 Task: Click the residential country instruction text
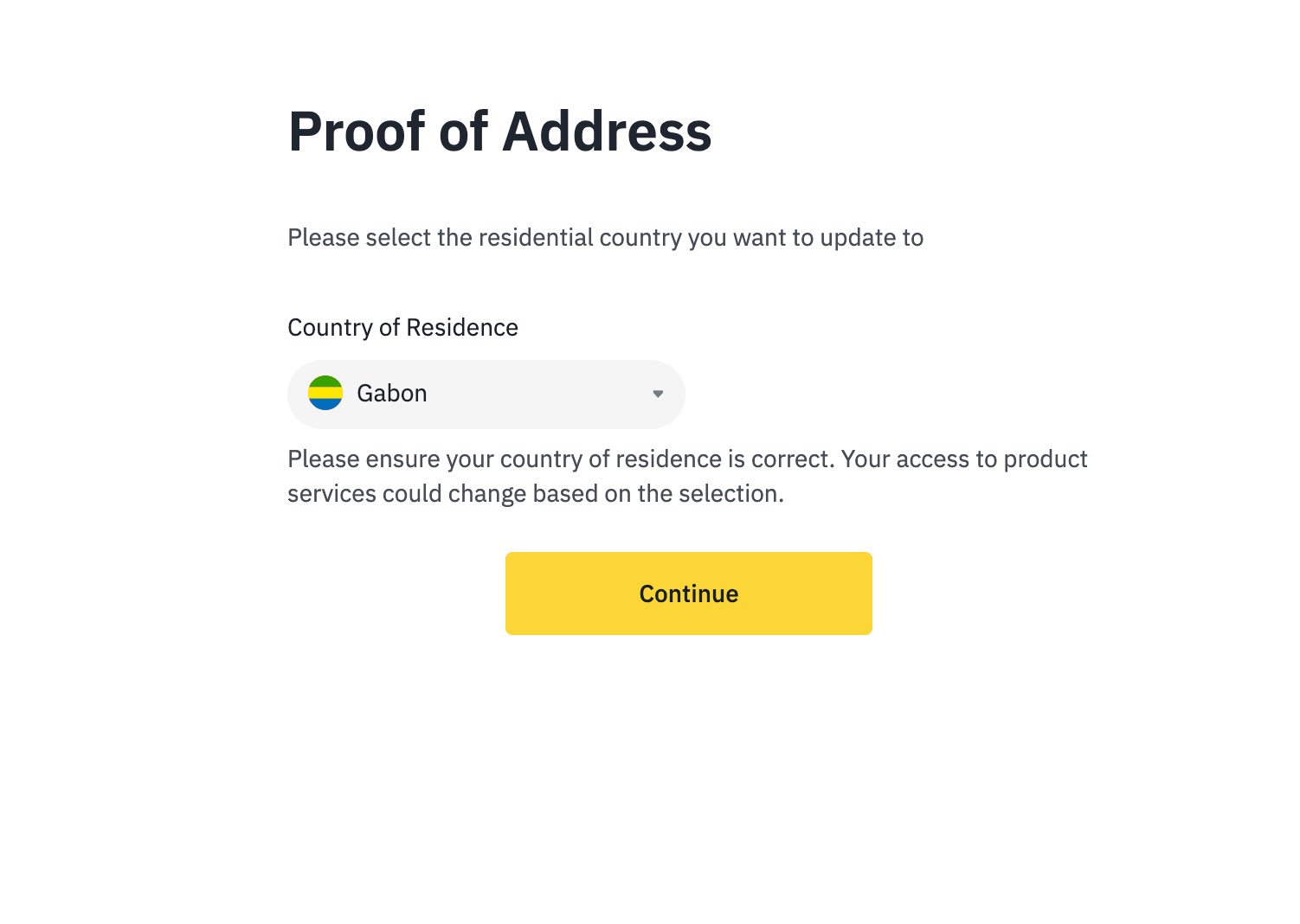tap(605, 238)
